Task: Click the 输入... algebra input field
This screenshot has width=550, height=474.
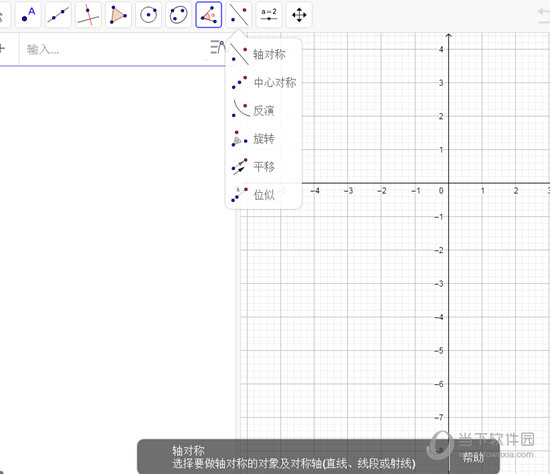Action: [x=114, y=49]
